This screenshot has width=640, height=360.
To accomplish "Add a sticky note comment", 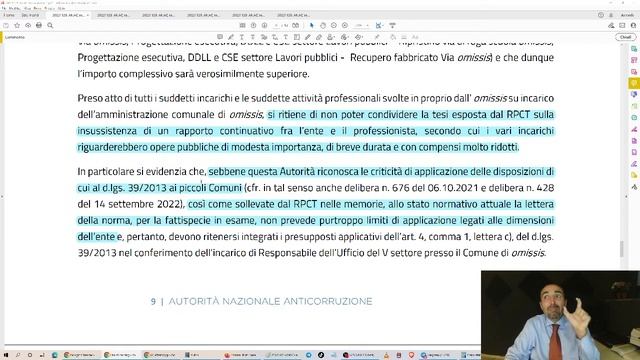I will (x=220, y=37).
